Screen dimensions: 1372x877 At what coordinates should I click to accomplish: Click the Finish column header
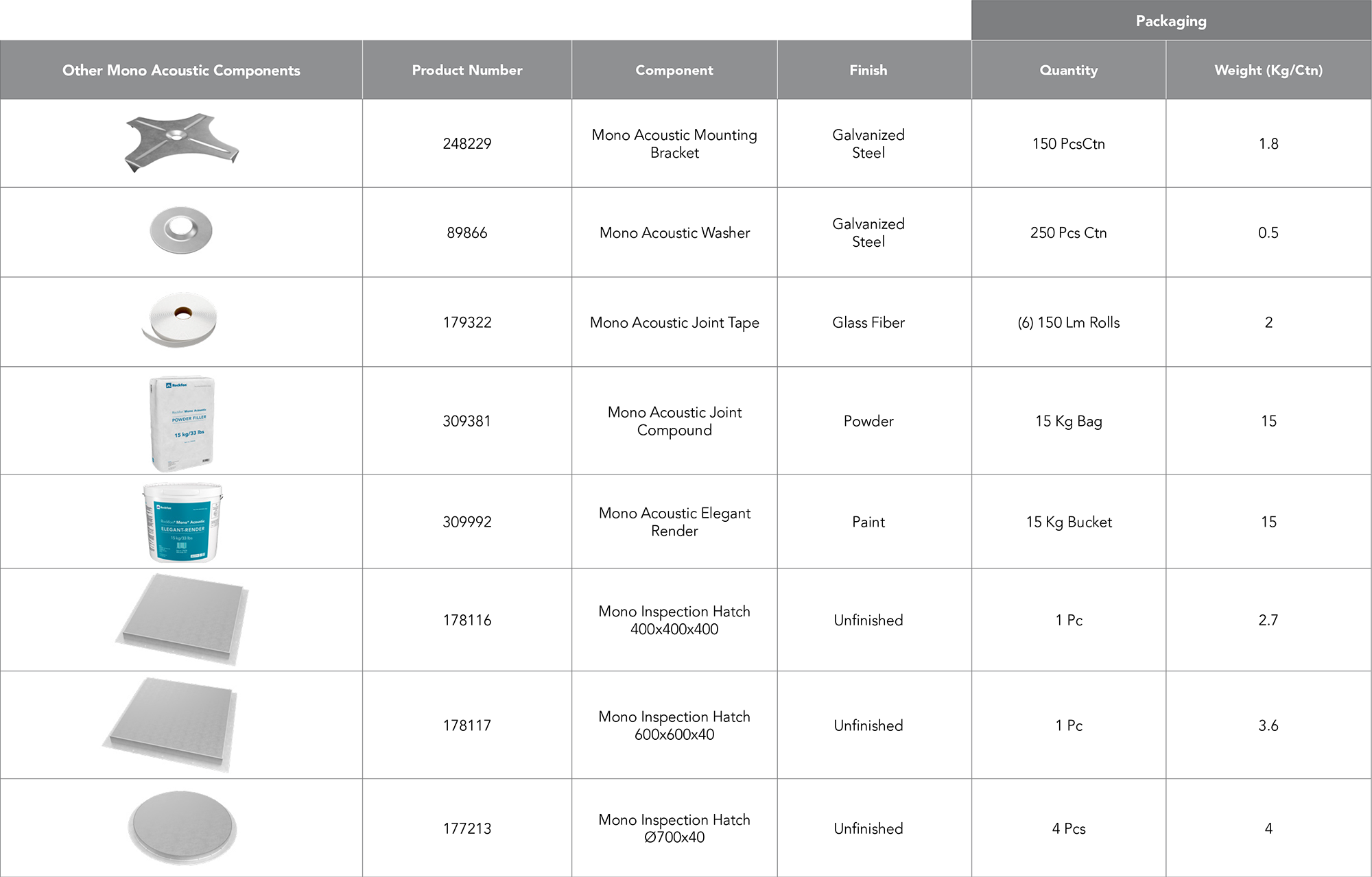(x=868, y=70)
